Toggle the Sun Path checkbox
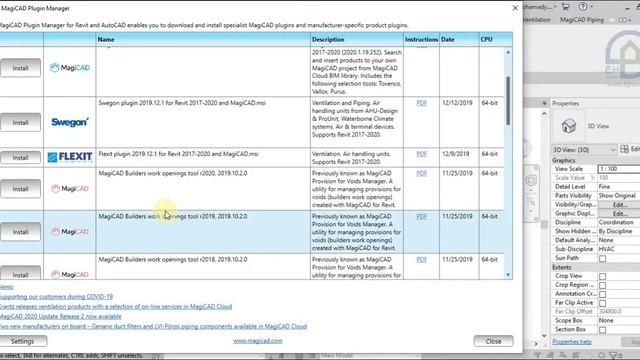Viewport: 640px width, 360px height. coord(602,258)
